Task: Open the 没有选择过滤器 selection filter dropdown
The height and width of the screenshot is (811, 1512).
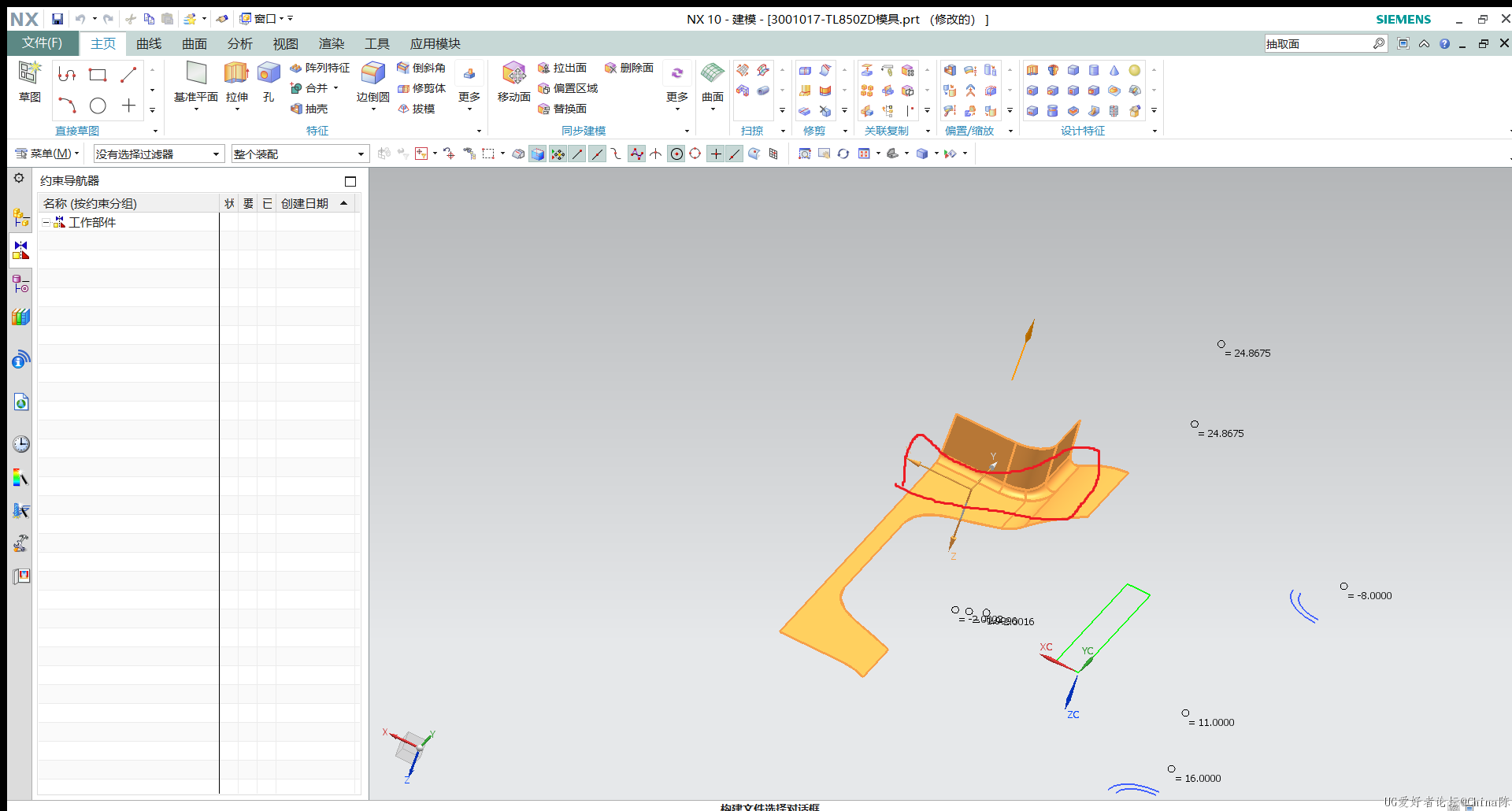Action: tap(158, 154)
